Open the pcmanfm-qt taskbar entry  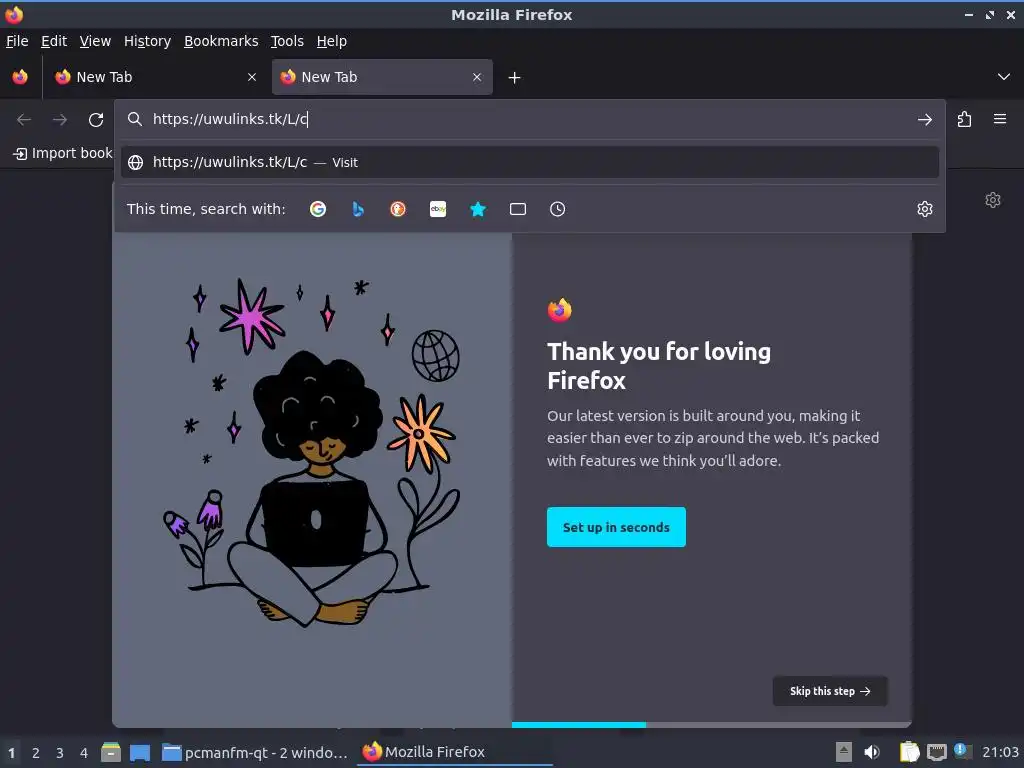coord(255,753)
